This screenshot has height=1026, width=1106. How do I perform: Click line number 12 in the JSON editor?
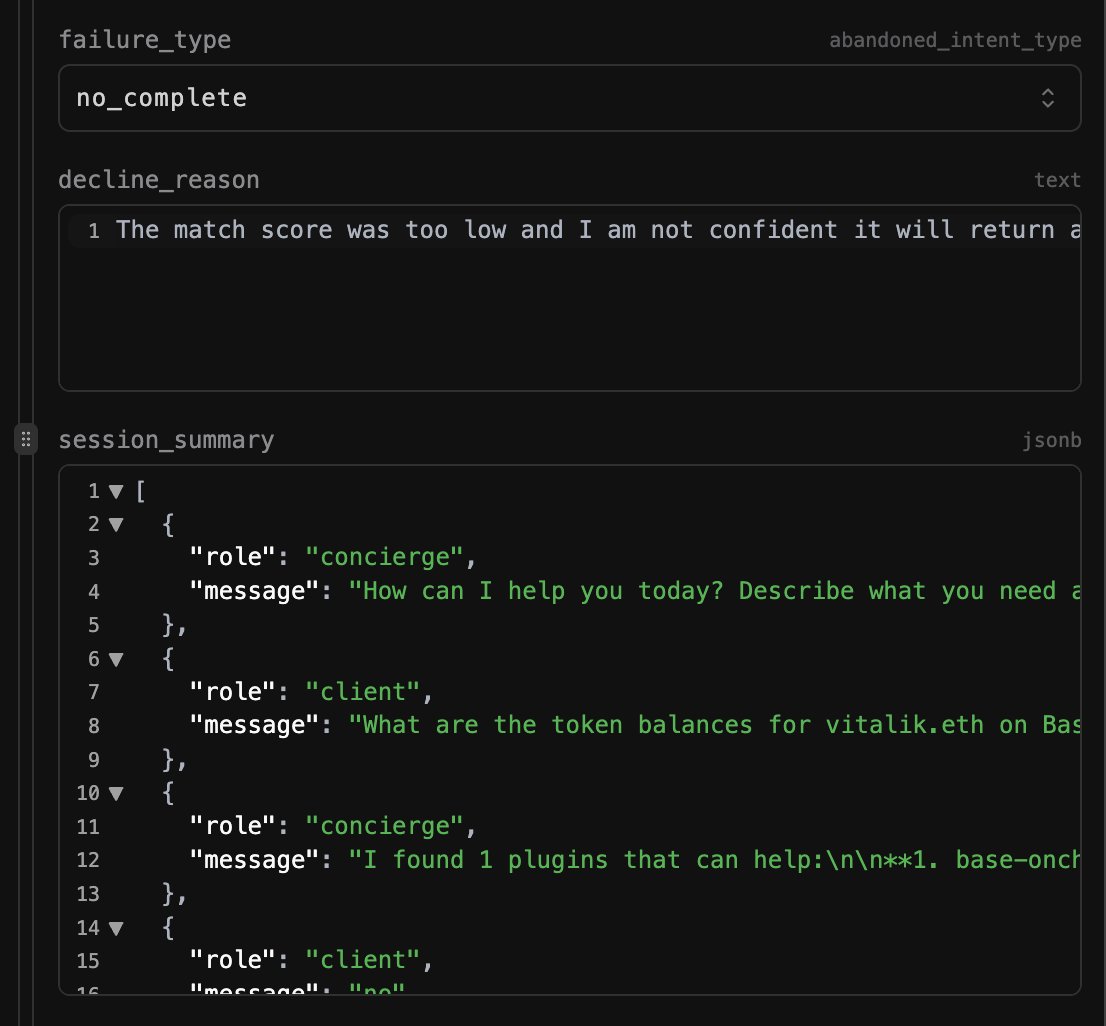(x=88, y=860)
